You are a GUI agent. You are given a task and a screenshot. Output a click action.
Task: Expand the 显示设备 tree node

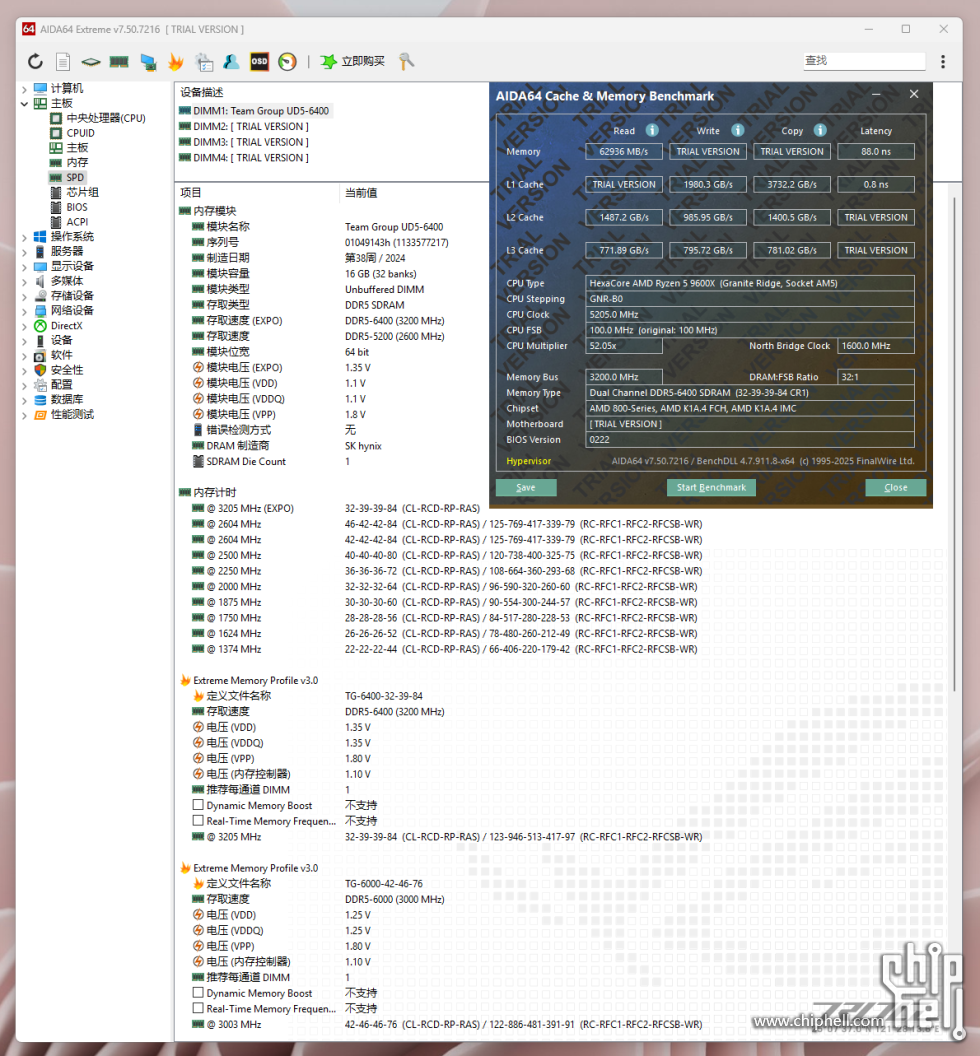[24, 267]
